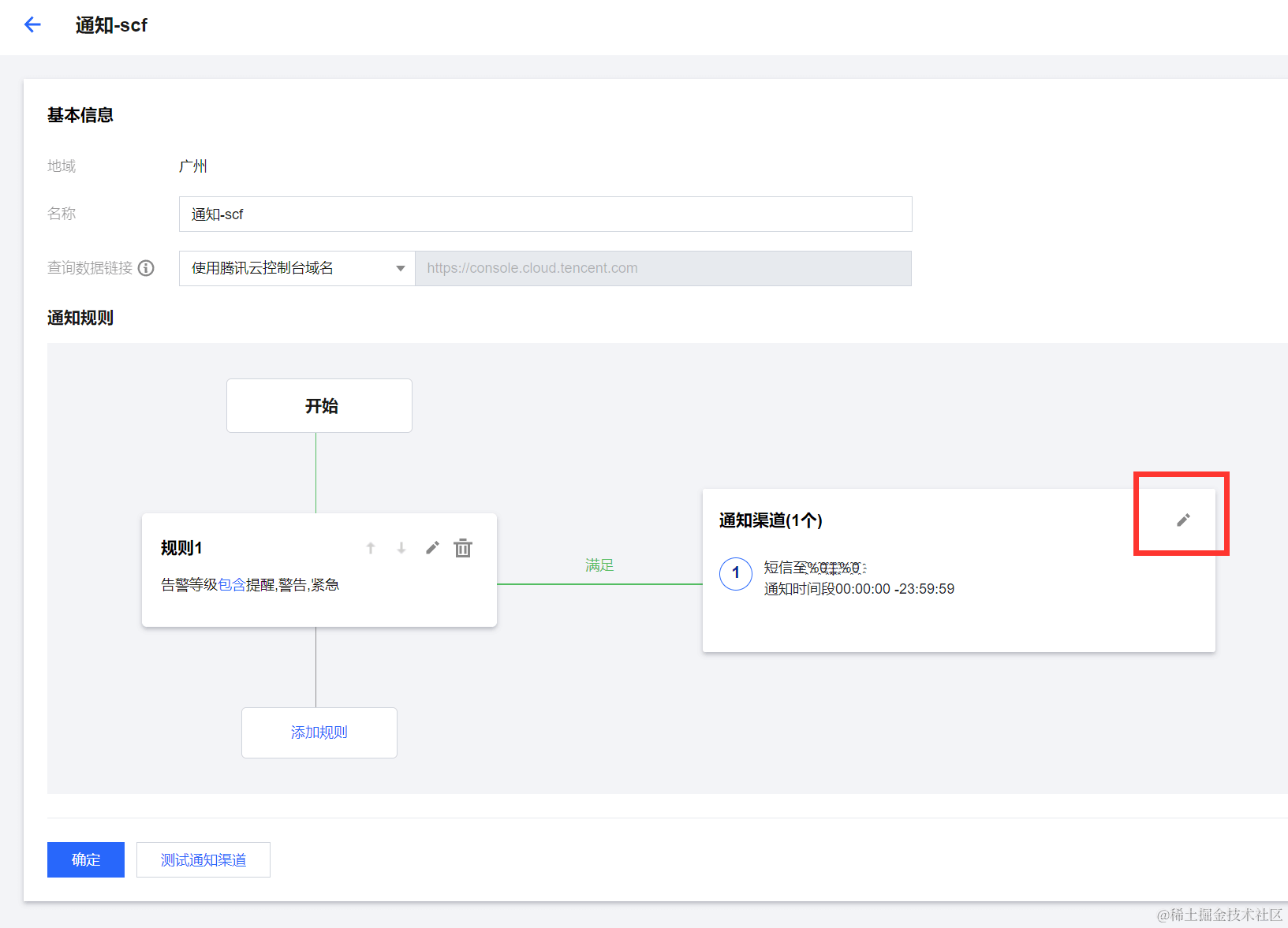Viewport: 1288px width, 928px height.
Task: Click the move-up arrow on 规则1 card
Action: [370, 547]
